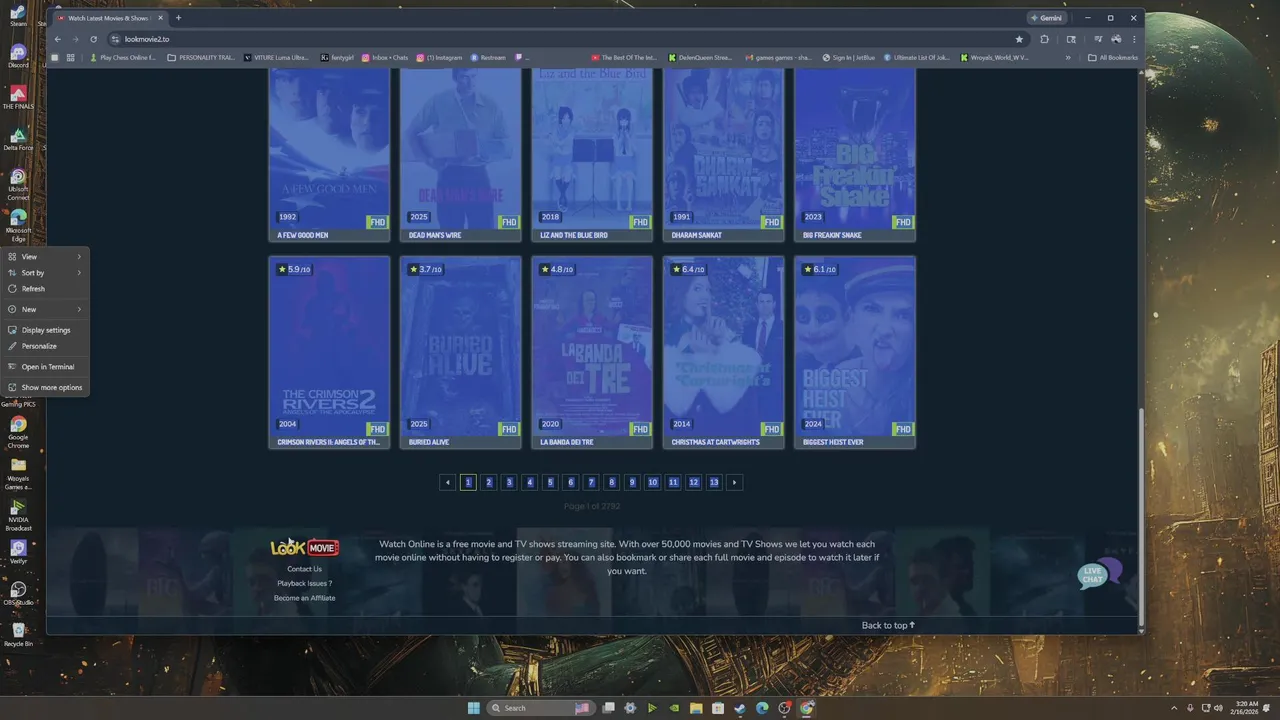Open the Contact Us footer link
Image resolution: width=1280 pixels, height=720 pixels.
coord(304,569)
